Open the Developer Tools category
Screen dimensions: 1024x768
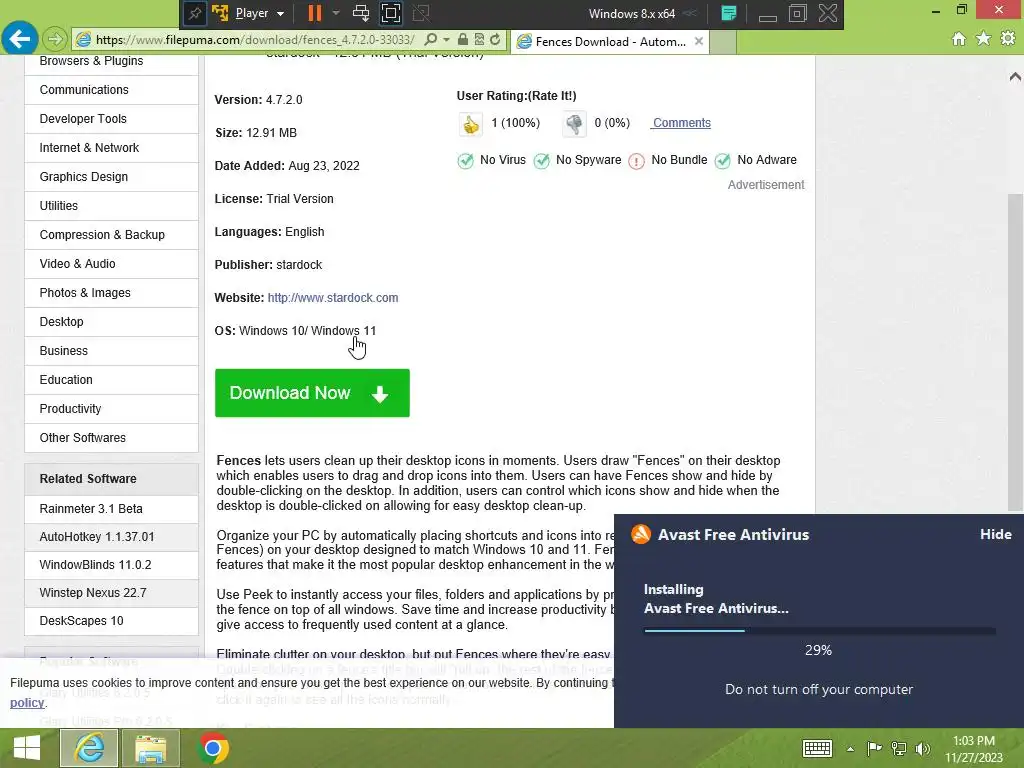coord(111,119)
